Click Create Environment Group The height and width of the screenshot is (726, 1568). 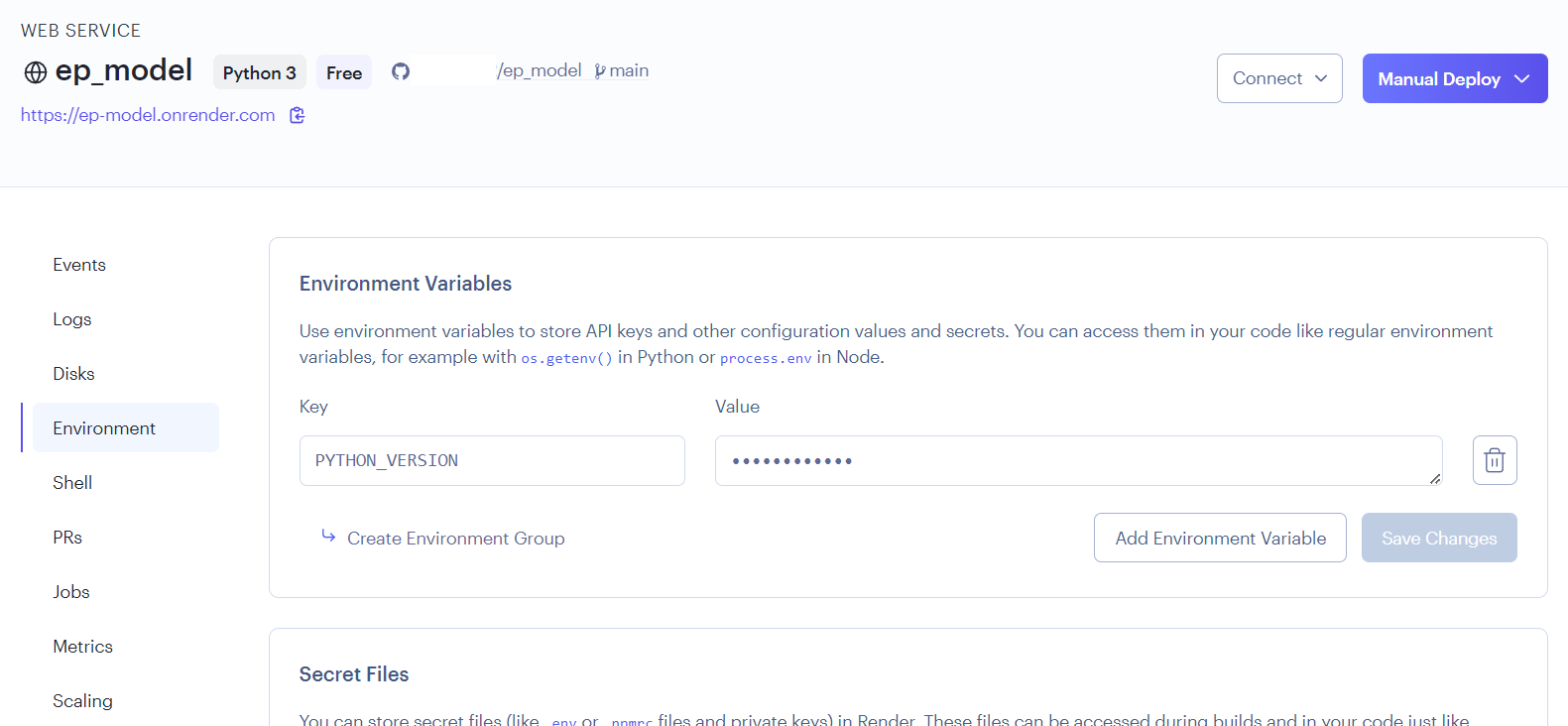tap(456, 538)
